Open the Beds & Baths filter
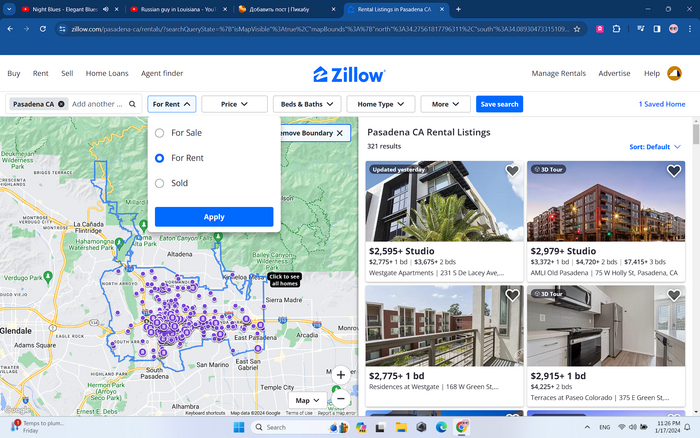This screenshot has width=700, height=438. [x=307, y=104]
